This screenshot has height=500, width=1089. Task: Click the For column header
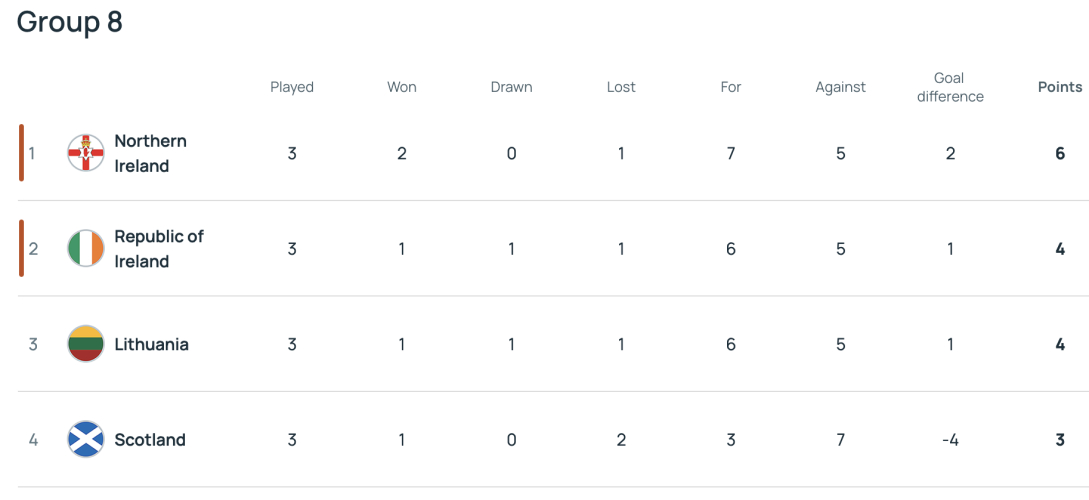731,87
